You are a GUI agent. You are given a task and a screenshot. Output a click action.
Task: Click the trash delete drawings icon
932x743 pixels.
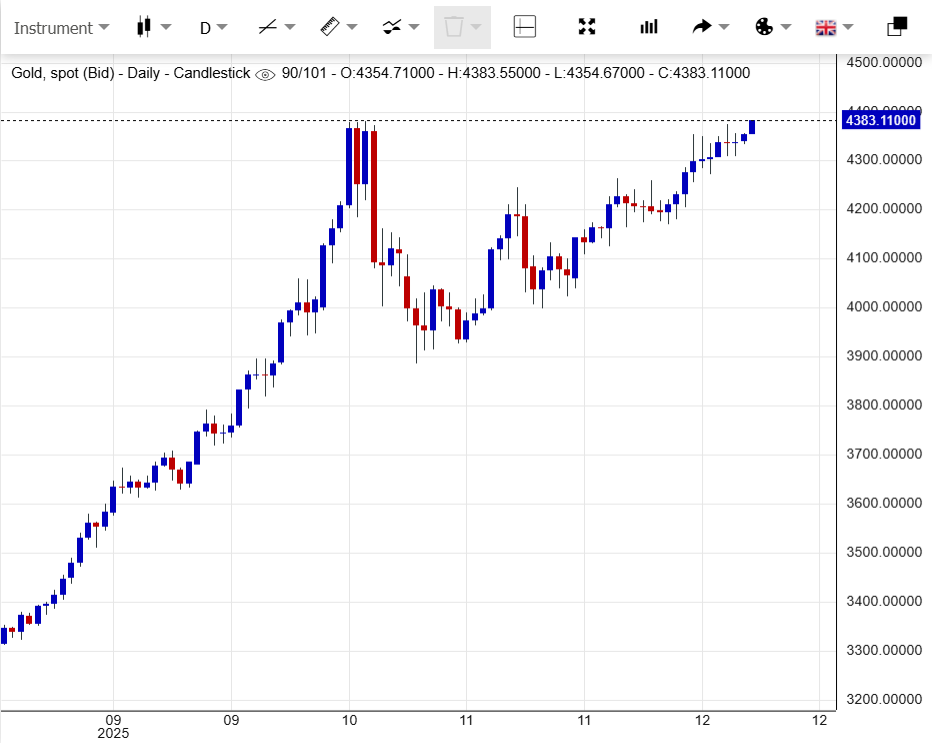[x=453, y=27]
